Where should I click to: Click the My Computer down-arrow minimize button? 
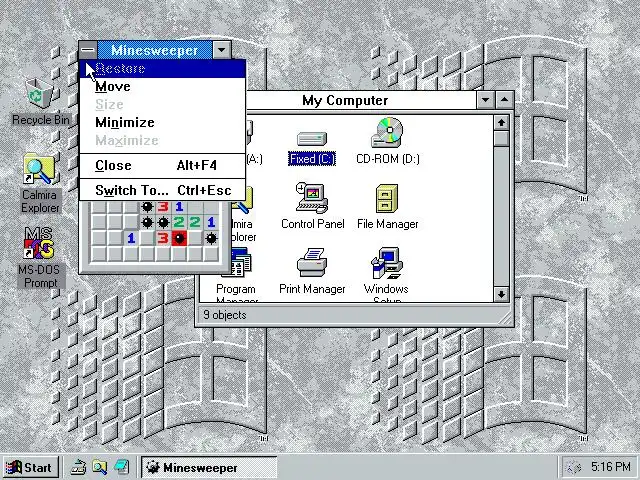[485, 100]
